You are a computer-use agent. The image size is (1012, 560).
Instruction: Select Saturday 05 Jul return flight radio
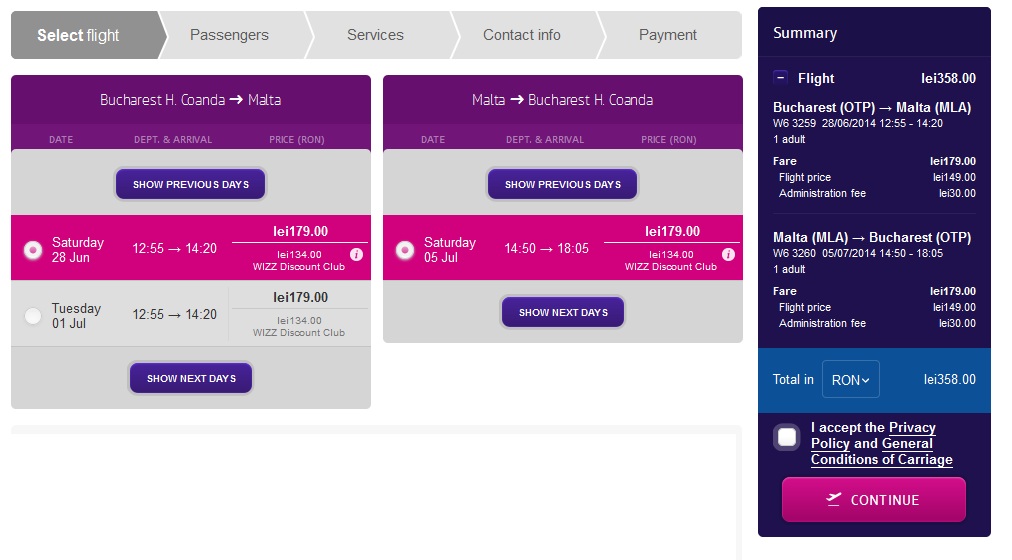405,249
